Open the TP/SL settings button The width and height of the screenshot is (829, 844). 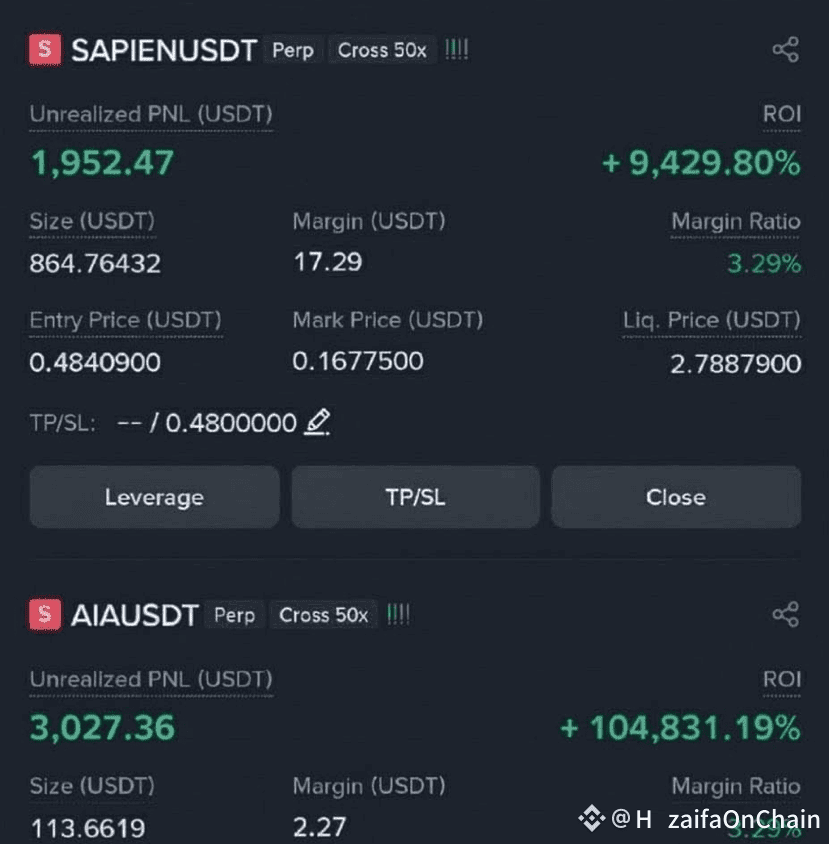(416, 497)
